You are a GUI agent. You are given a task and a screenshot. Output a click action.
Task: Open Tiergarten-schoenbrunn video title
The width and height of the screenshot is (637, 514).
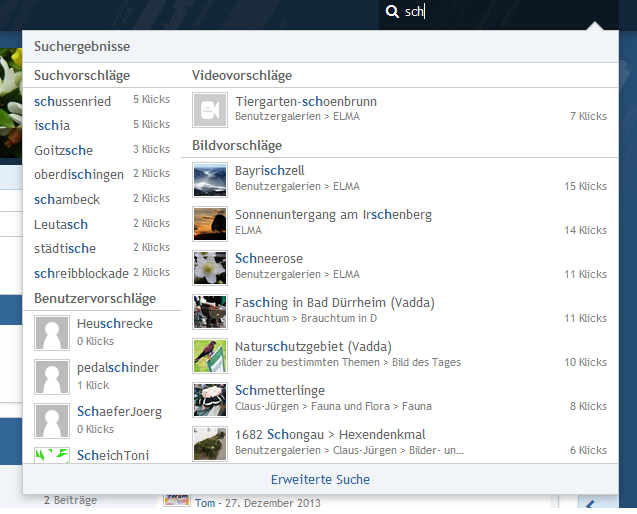point(306,101)
